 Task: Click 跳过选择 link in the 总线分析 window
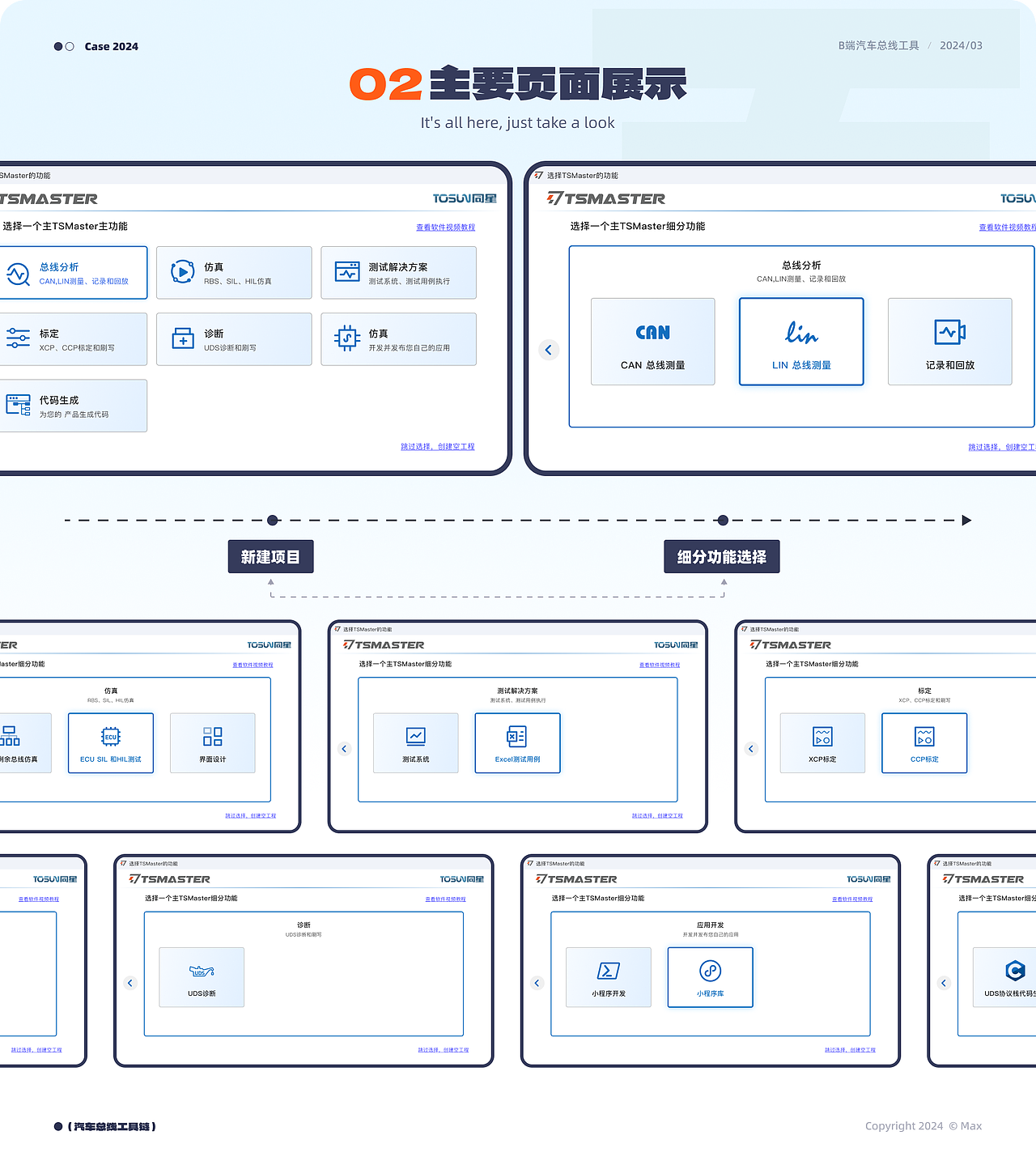click(x=1002, y=447)
